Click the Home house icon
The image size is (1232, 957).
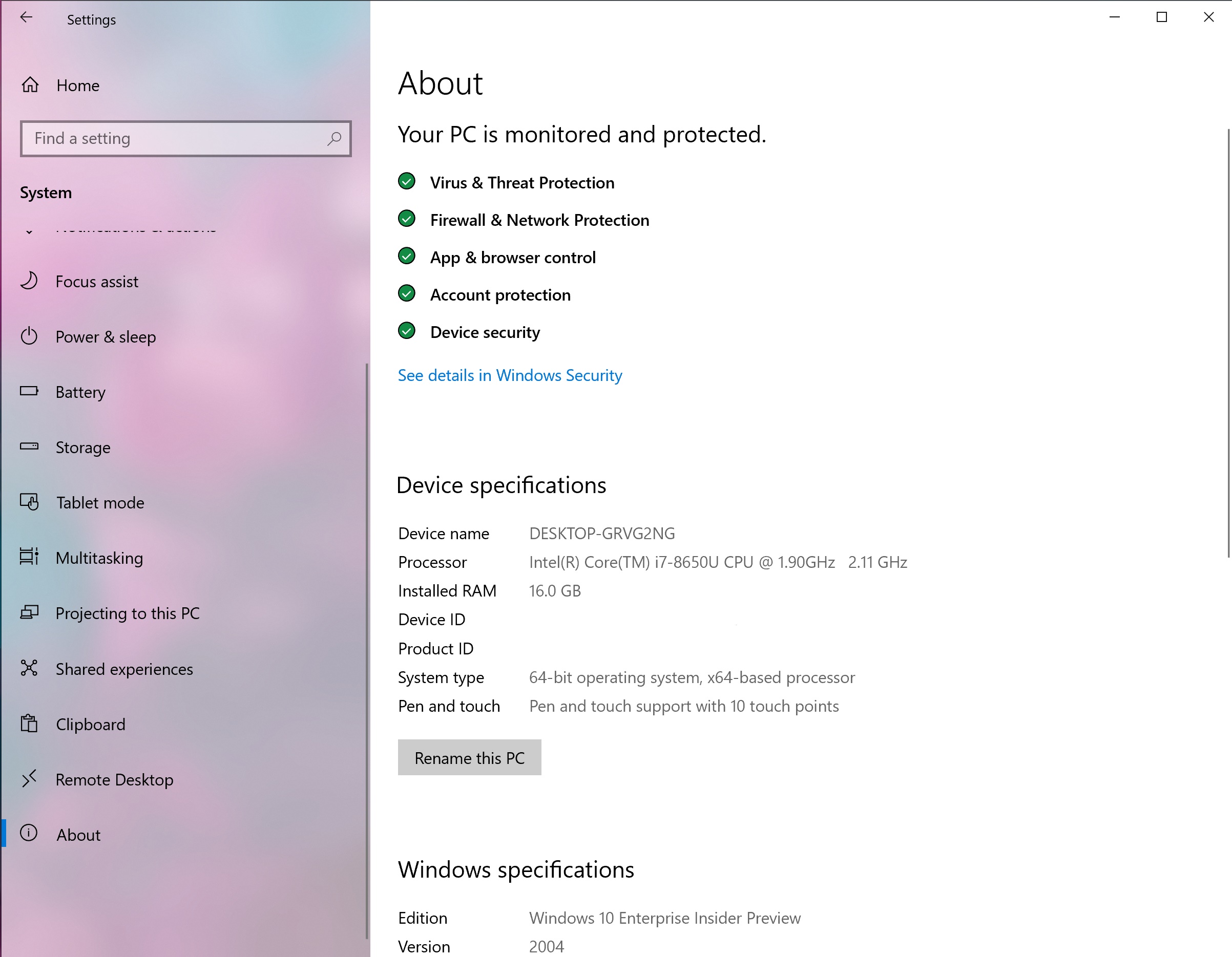pyautogui.click(x=30, y=85)
